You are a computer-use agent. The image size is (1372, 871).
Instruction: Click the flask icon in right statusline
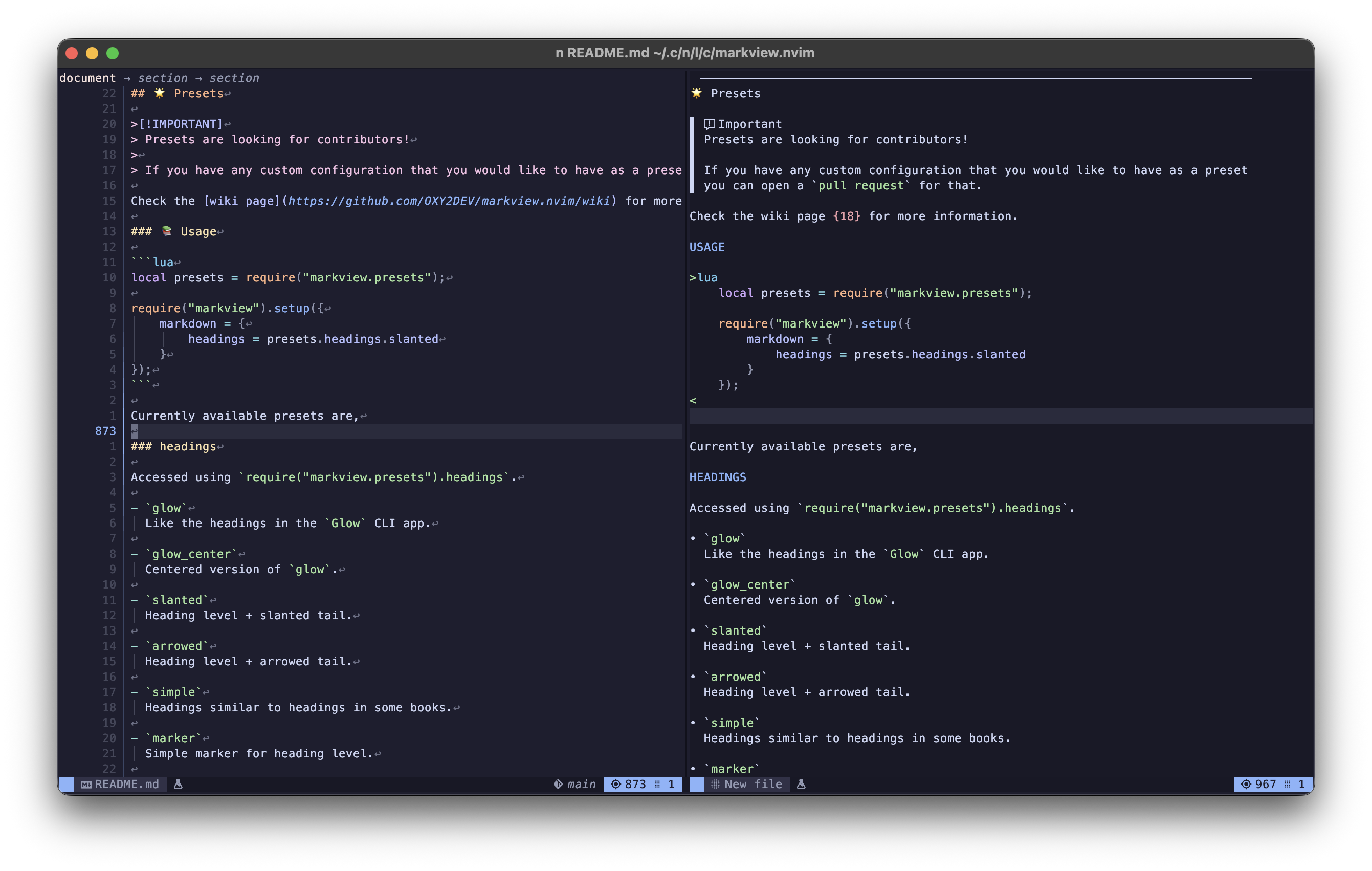coord(801,785)
